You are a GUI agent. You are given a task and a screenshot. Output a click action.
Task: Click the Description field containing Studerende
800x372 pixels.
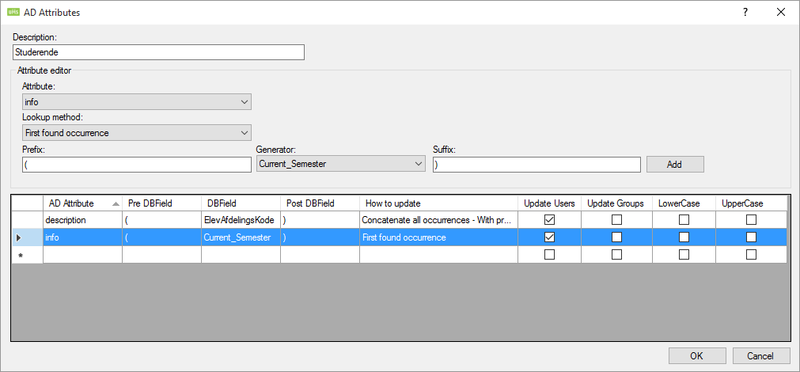coord(159,52)
